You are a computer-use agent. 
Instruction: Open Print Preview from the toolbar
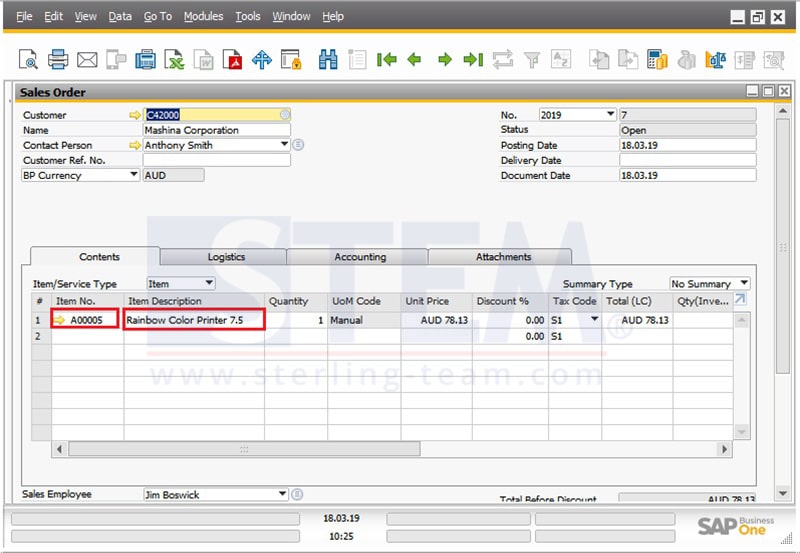28,60
